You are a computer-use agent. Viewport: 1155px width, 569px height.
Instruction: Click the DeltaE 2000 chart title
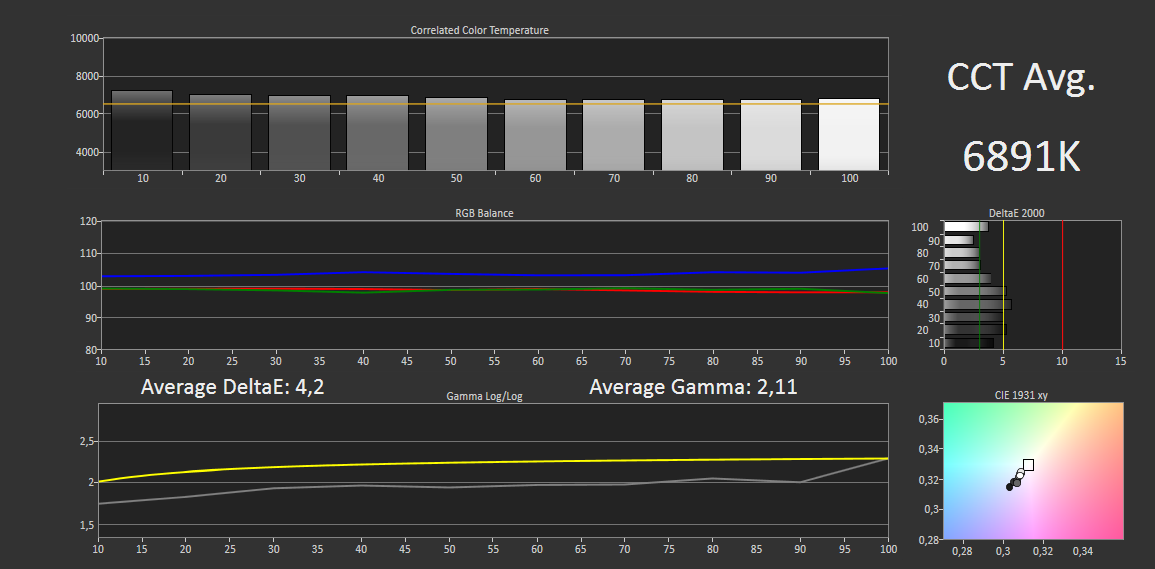[1016, 213]
